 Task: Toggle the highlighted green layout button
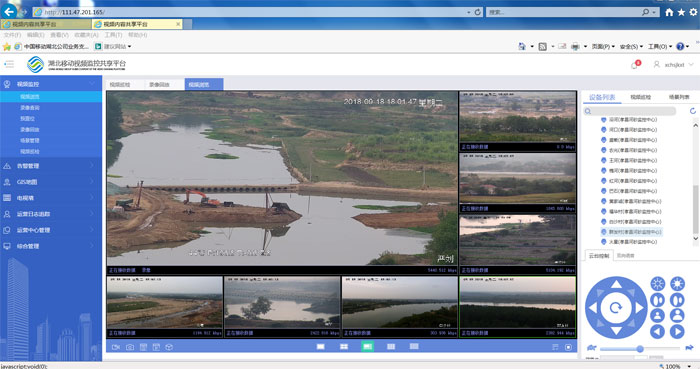(367, 347)
